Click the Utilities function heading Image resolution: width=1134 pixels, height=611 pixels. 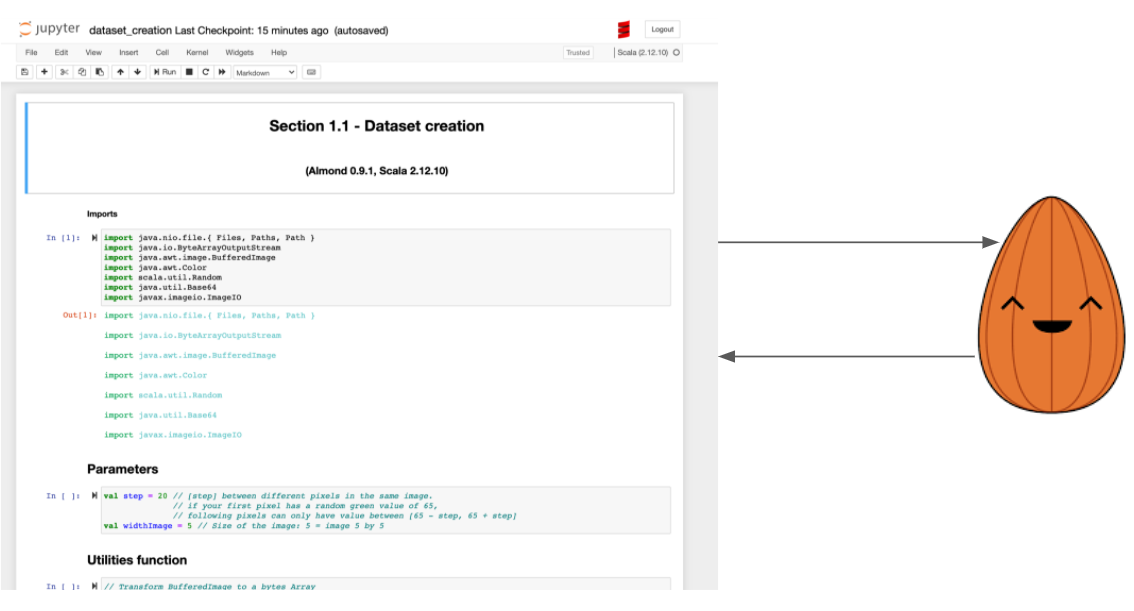click(x=137, y=560)
